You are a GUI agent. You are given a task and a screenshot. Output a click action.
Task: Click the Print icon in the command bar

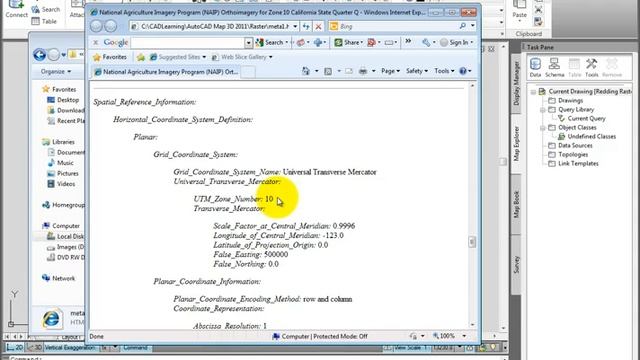pyautogui.click(x=363, y=71)
